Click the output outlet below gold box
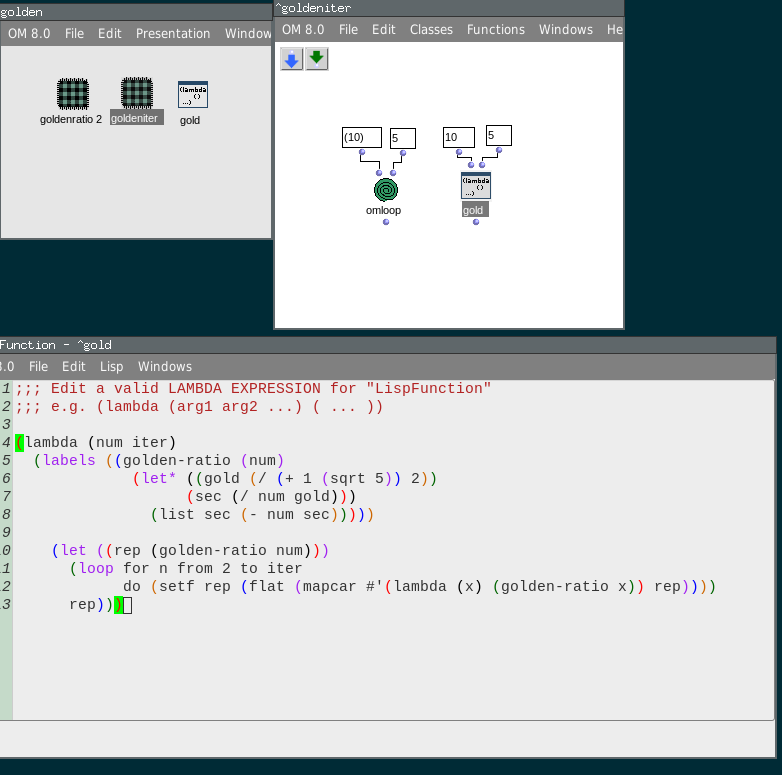The height and width of the screenshot is (775, 782). click(476, 222)
